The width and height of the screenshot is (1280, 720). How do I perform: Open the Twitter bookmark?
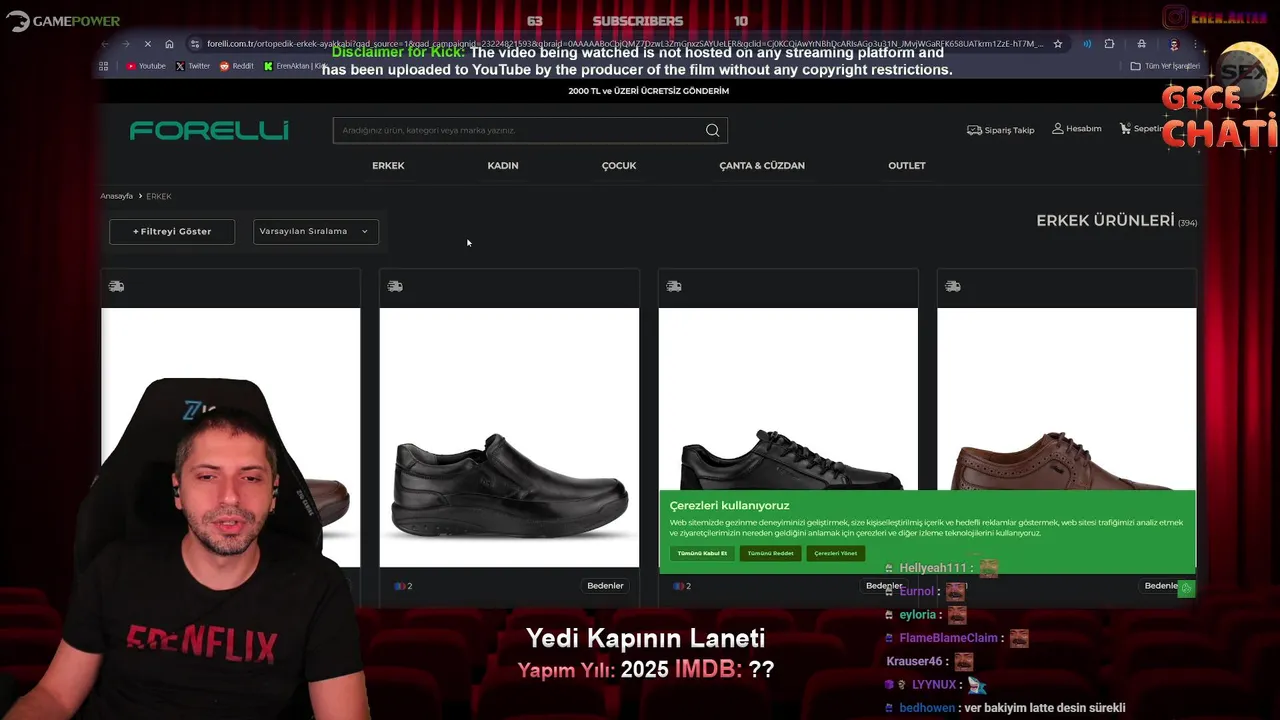[193, 66]
